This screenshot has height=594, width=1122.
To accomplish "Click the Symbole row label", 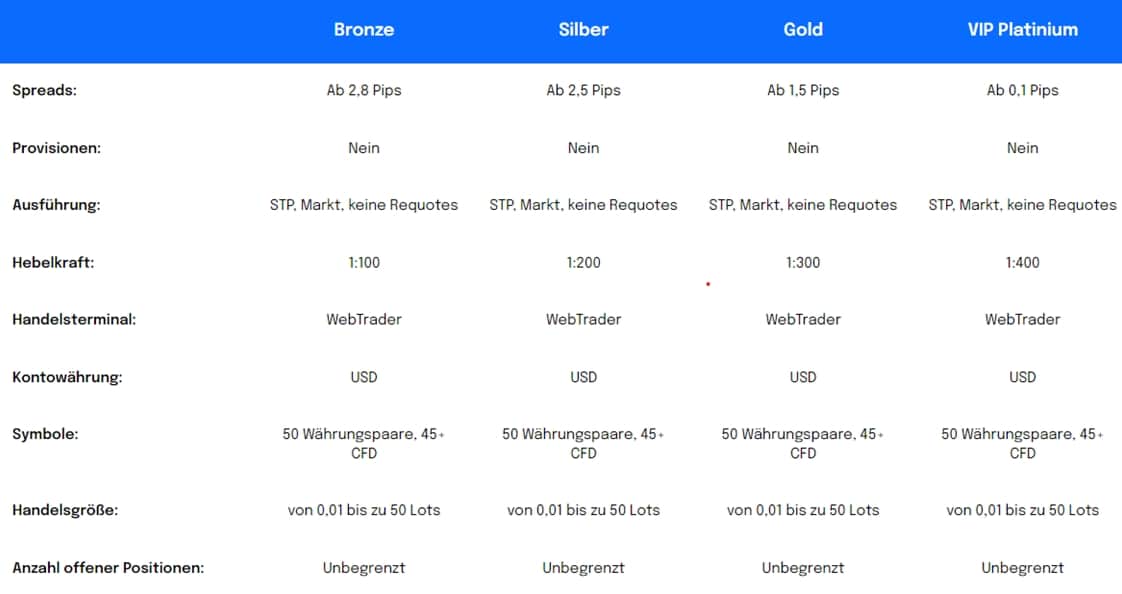I will point(45,435).
